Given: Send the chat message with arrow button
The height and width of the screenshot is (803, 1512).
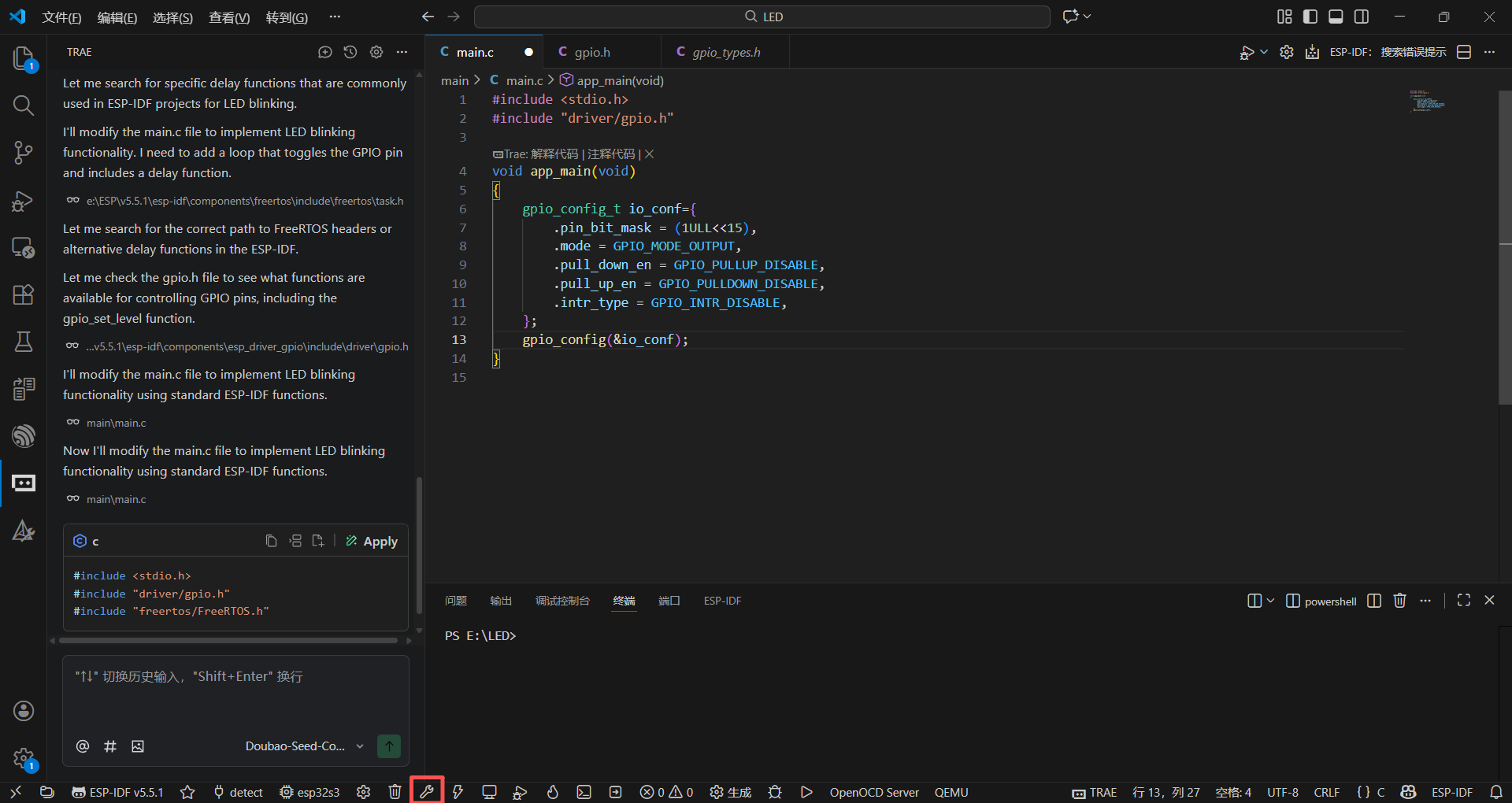Looking at the screenshot, I should pos(389,746).
